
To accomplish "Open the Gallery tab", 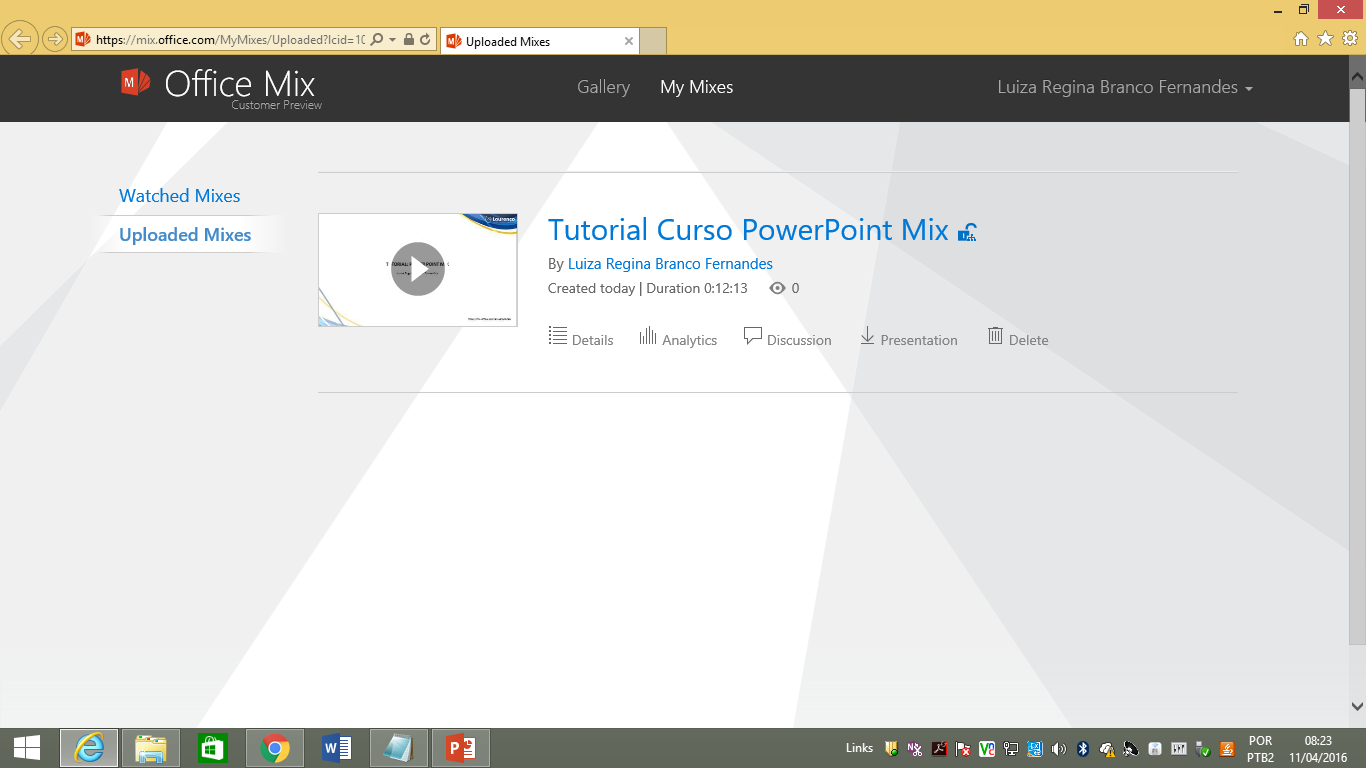I will pyautogui.click(x=603, y=87).
